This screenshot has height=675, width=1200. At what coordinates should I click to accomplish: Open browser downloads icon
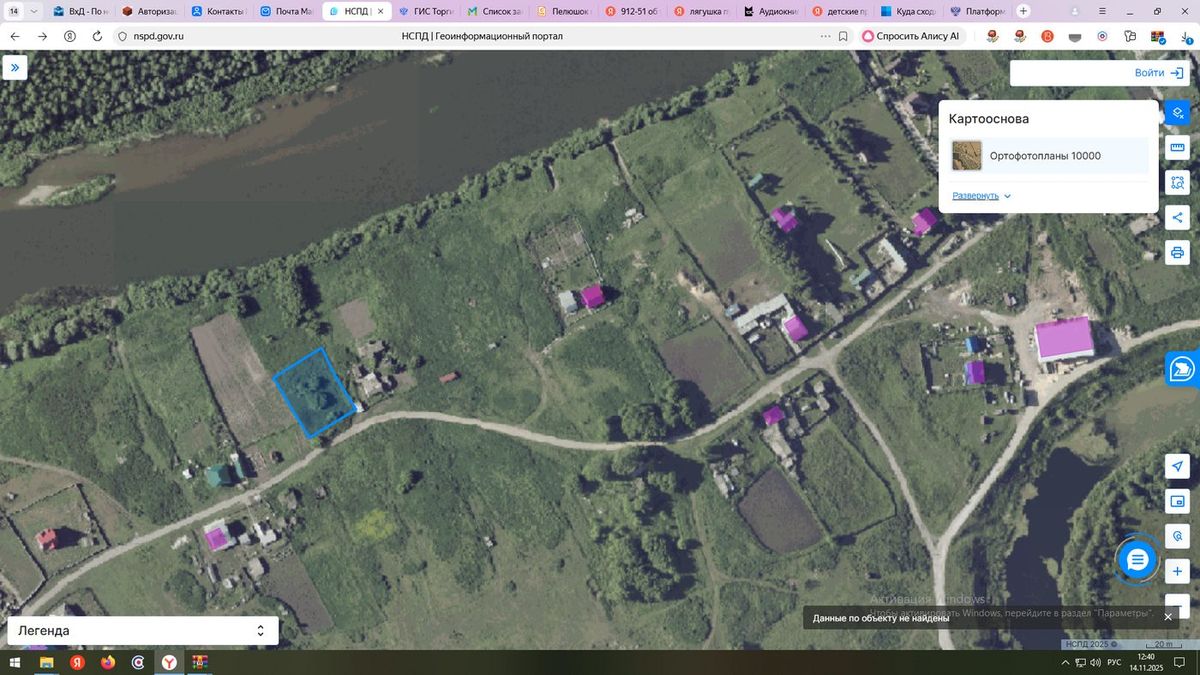click(x=1185, y=35)
